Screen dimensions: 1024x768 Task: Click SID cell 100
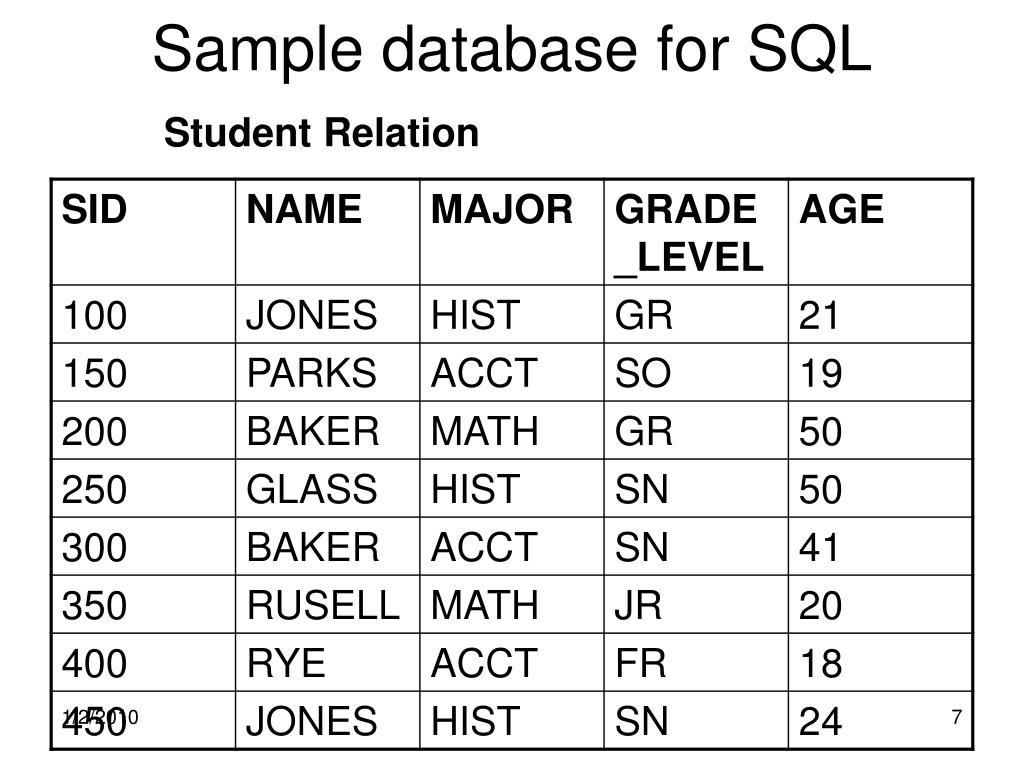click(95, 316)
